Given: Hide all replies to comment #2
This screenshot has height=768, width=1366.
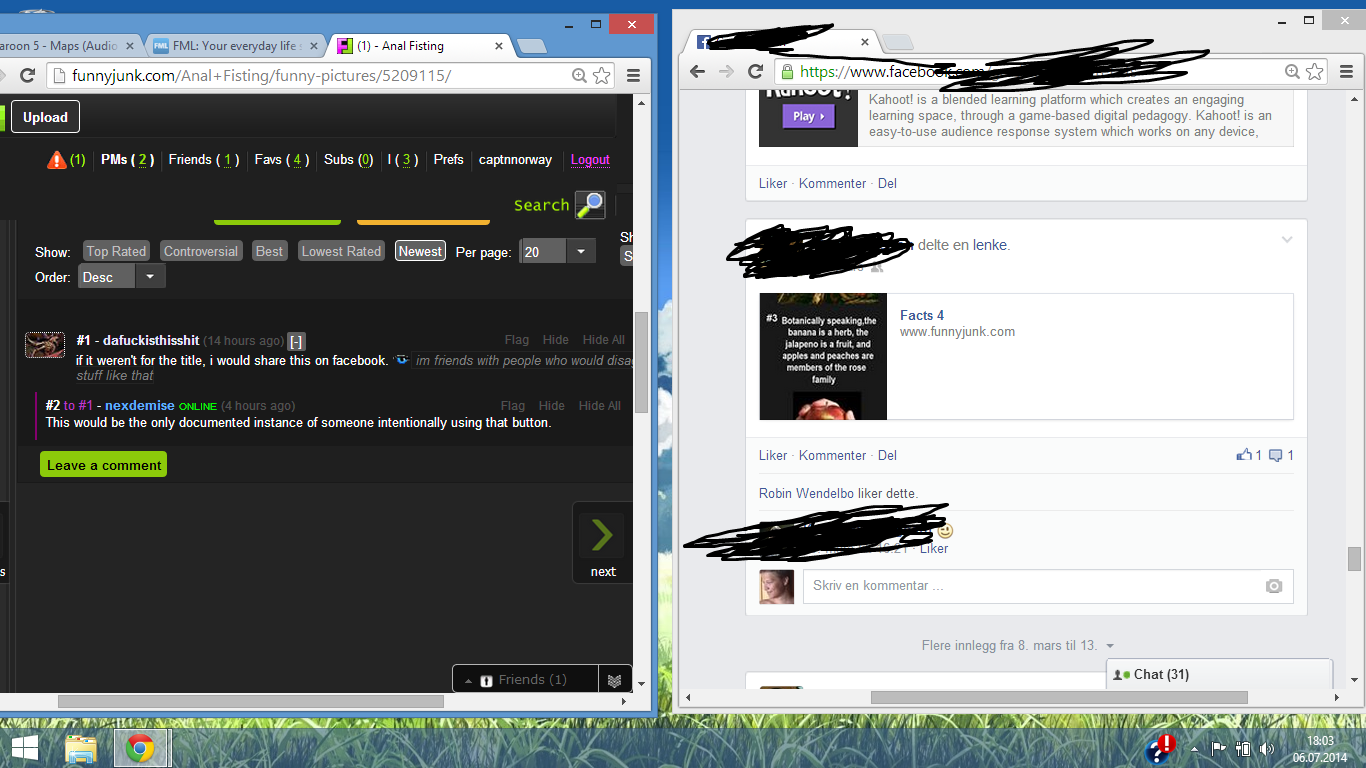Looking at the screenshot, I should (x=602, y=406).
